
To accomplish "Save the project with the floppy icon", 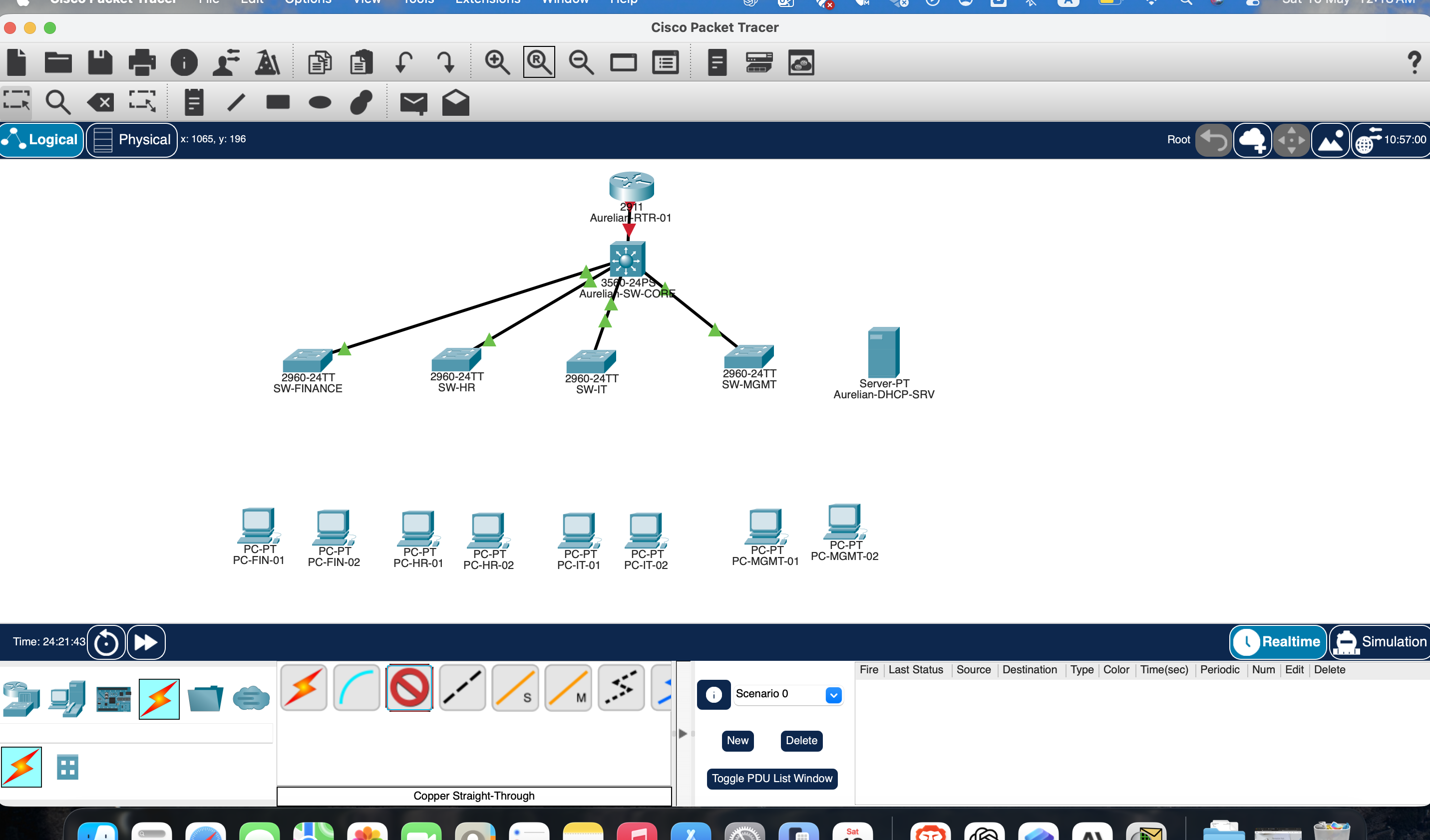I will pyautogui.click(x=100, y=62).
